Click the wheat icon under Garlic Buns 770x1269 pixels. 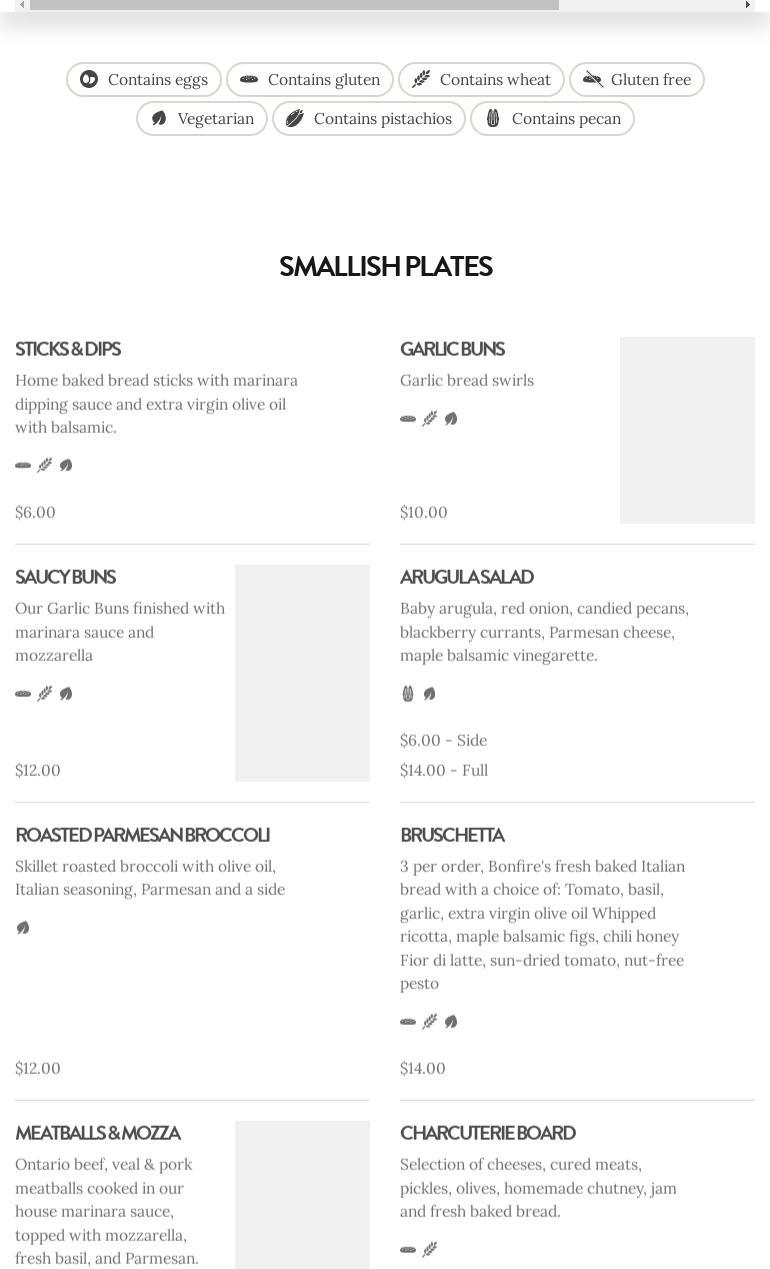click(430, 420)
